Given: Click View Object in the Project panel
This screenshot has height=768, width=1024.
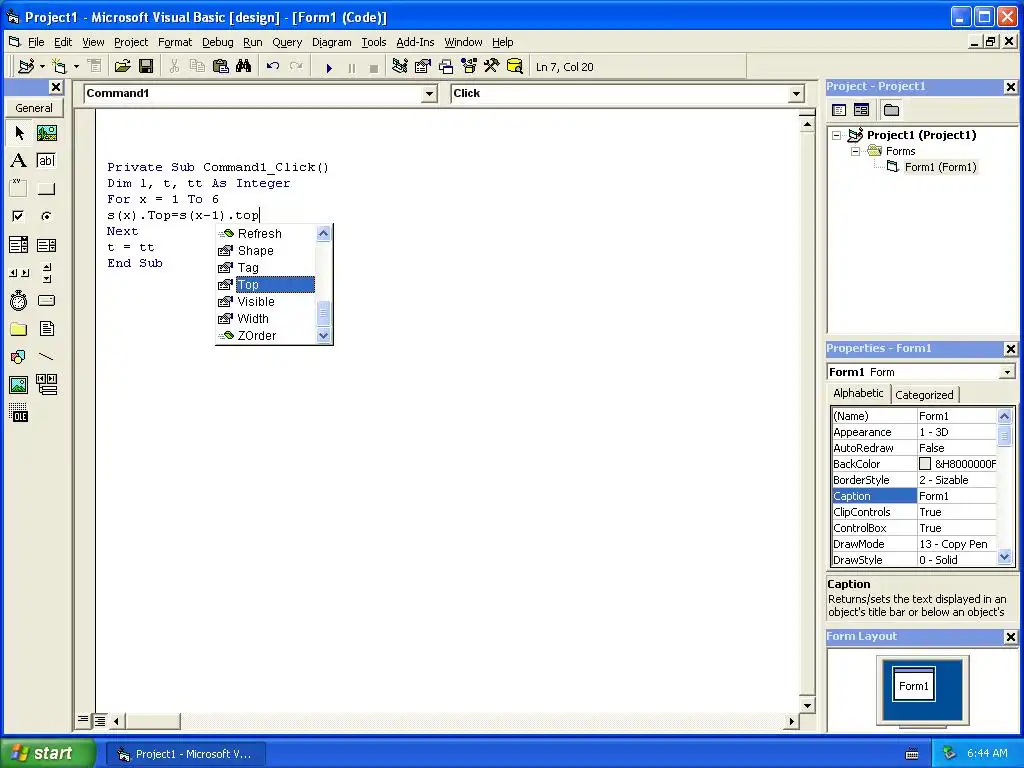Looking at the screenshot, I should click(x=861, y=110).
